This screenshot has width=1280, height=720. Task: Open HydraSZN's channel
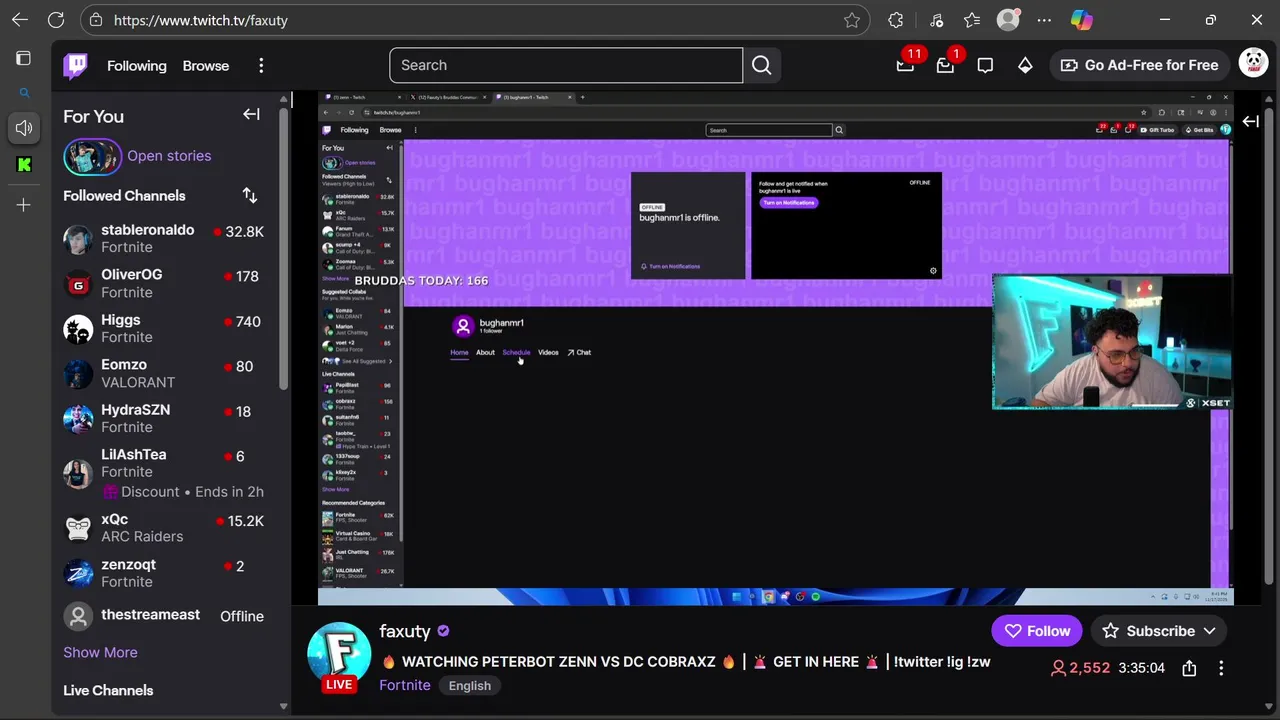point(164,418)
